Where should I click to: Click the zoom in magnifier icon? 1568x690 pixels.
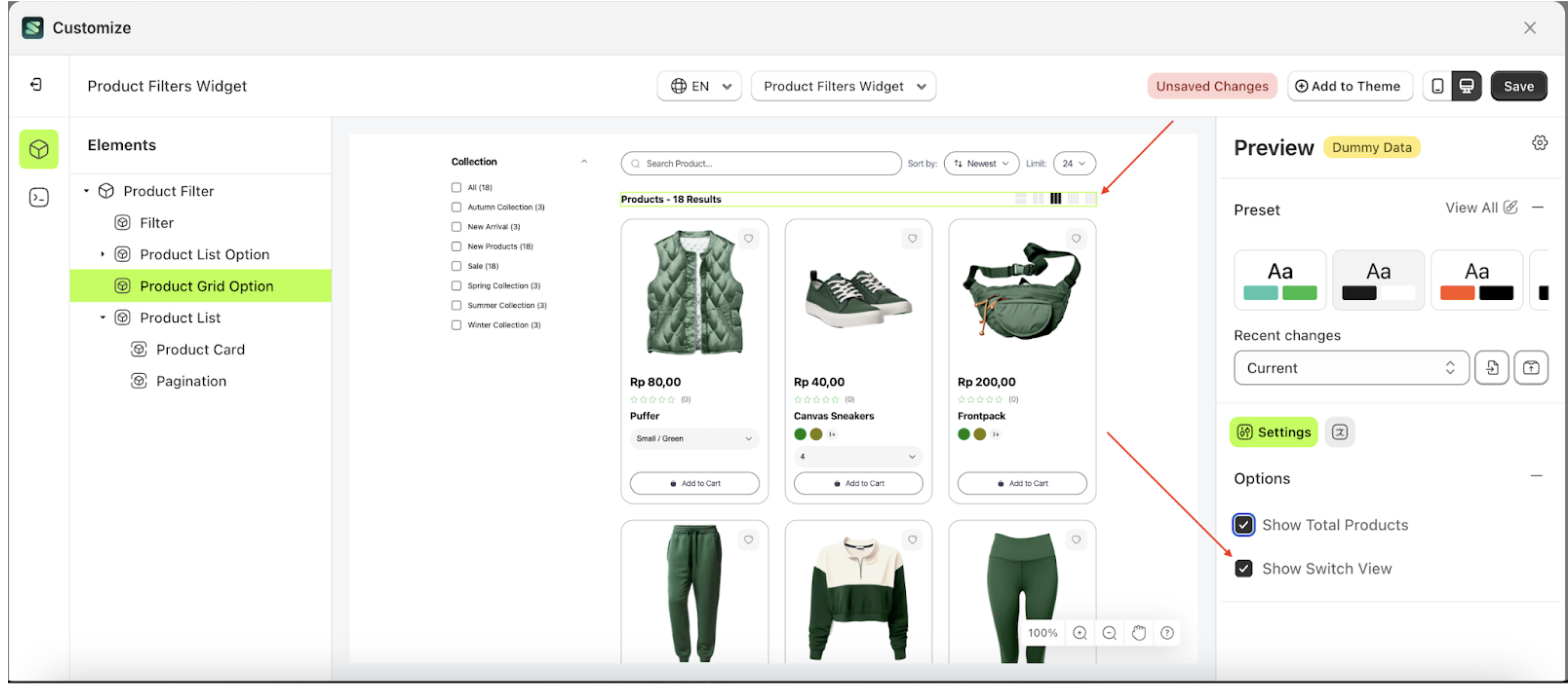click(x=1080, y=633)
